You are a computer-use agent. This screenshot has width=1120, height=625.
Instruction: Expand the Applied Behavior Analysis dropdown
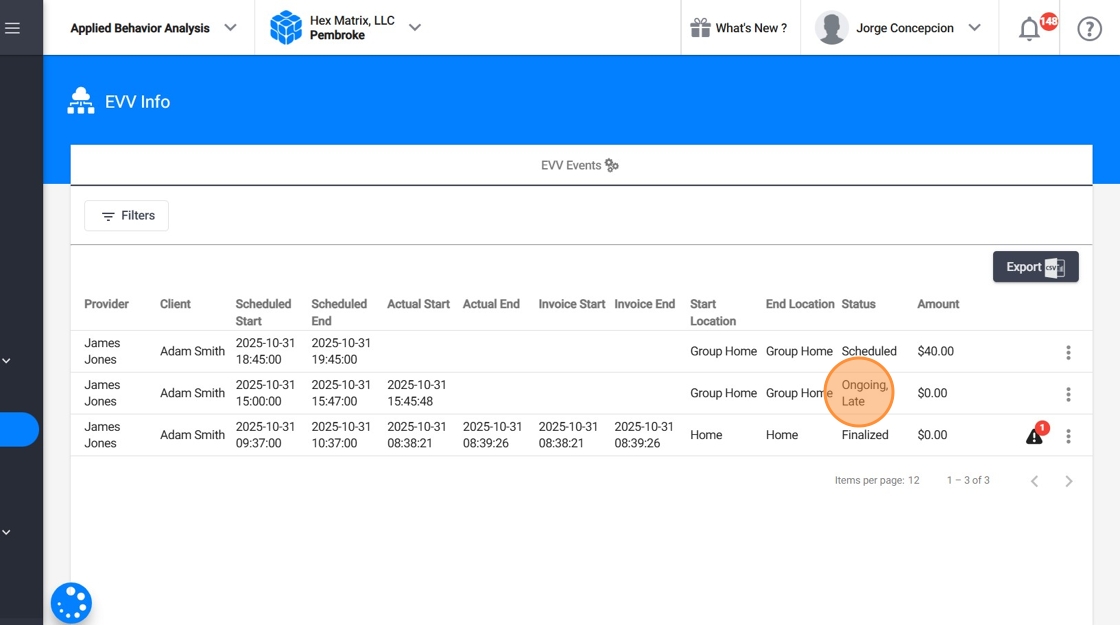[230, 28]
